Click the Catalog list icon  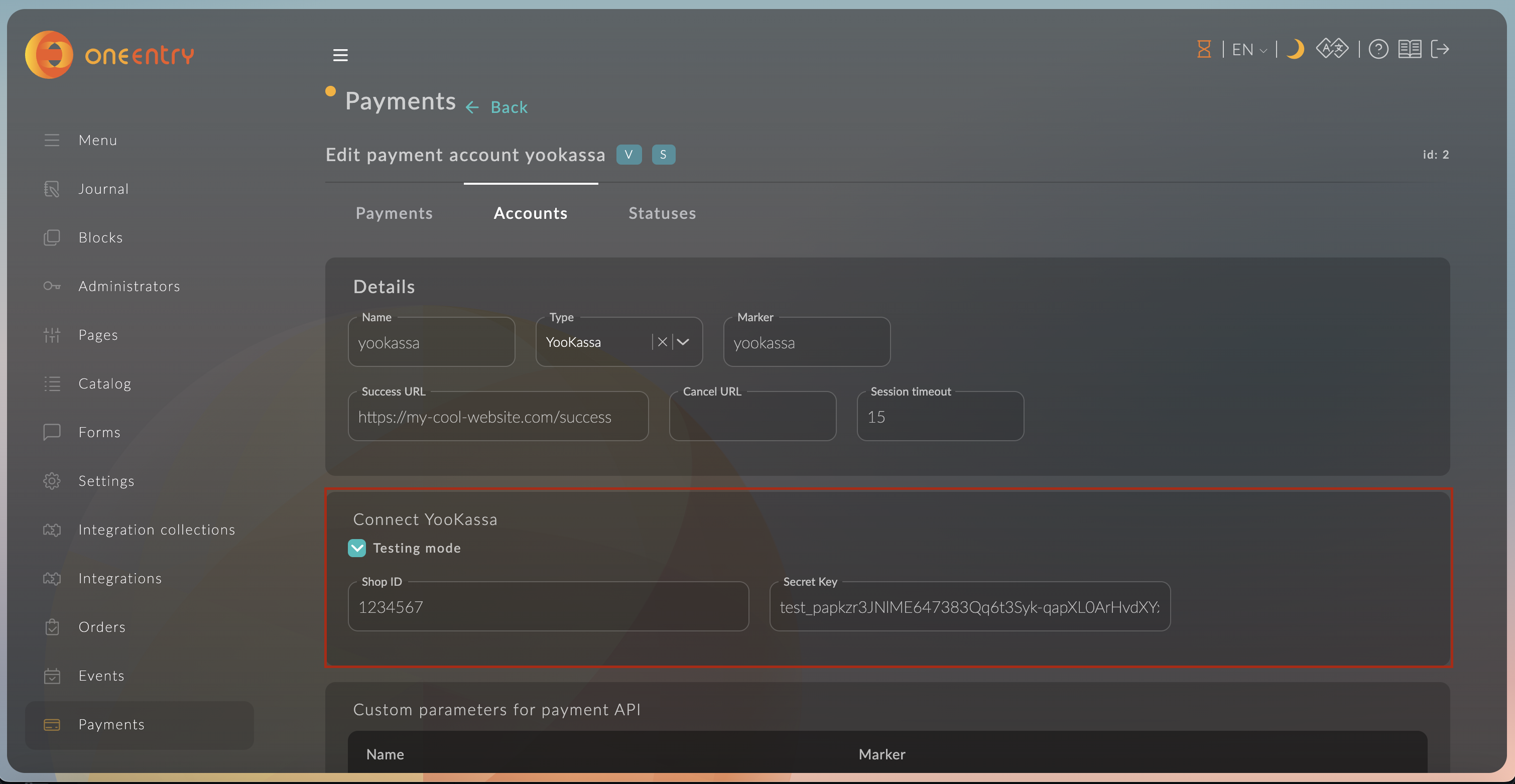pos(52,383)
